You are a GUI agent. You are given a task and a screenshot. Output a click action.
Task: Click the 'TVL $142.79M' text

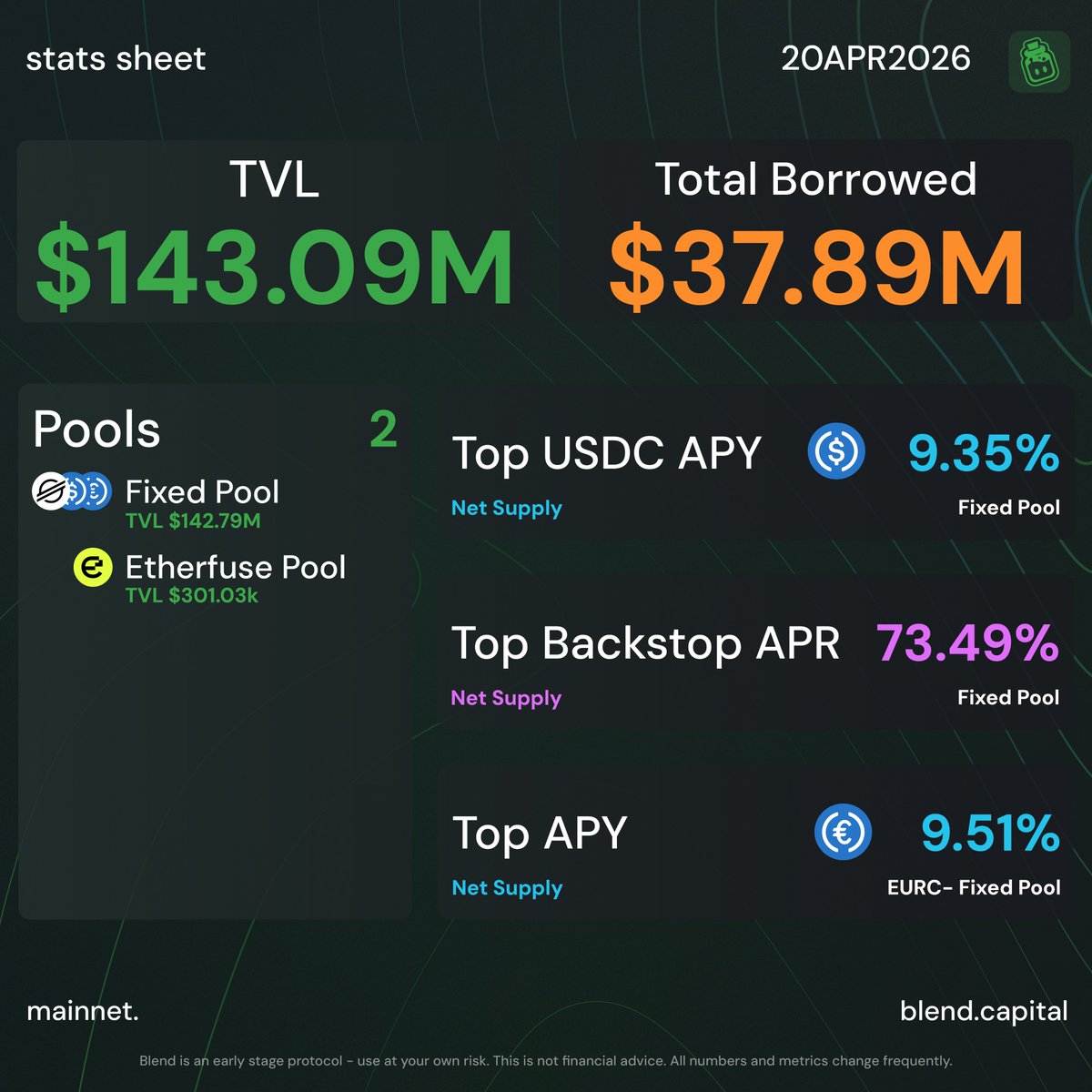pyautogui.click(x=193, y=521)
